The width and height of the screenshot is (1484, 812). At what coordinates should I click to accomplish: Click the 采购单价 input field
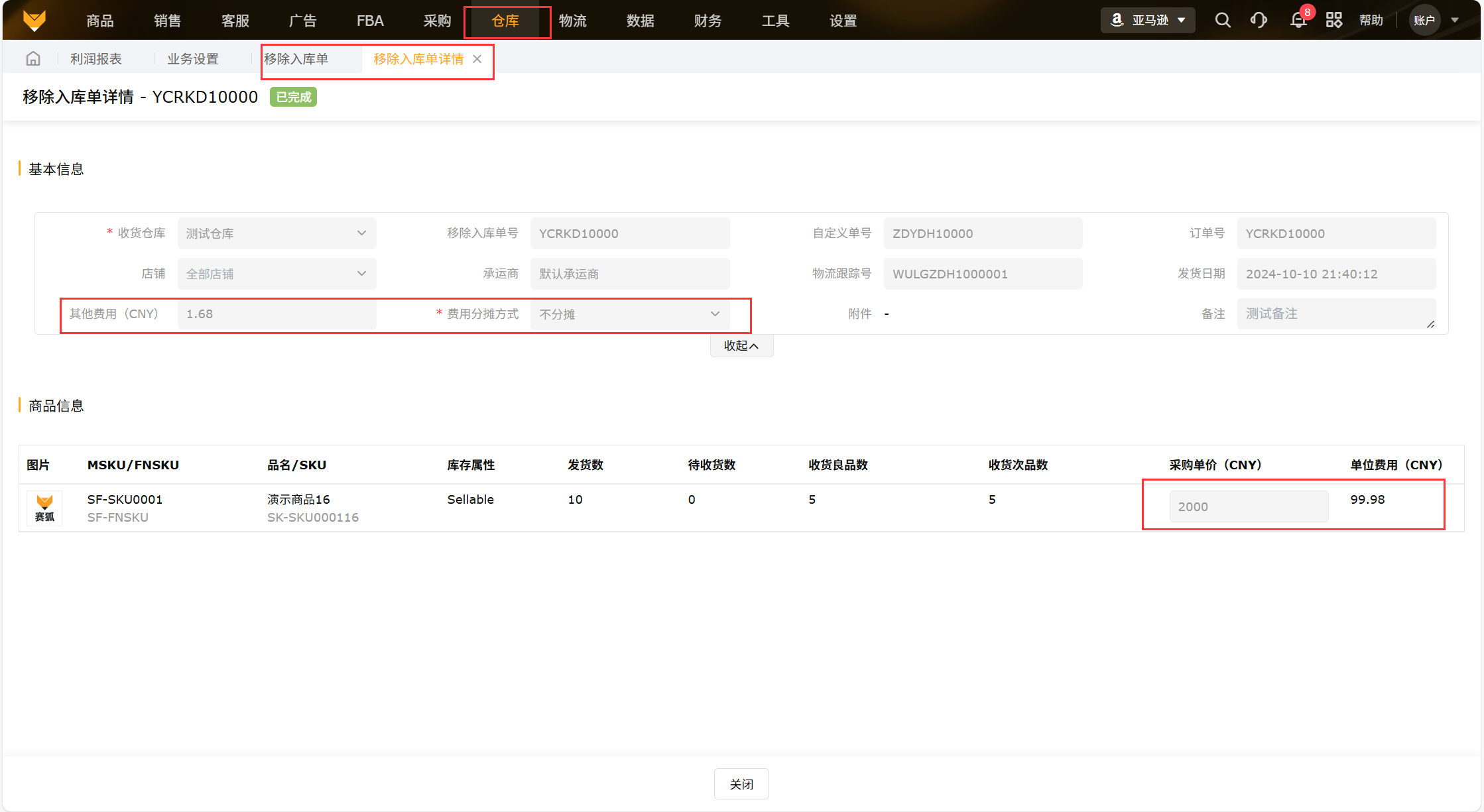[x=1248, y=506]
